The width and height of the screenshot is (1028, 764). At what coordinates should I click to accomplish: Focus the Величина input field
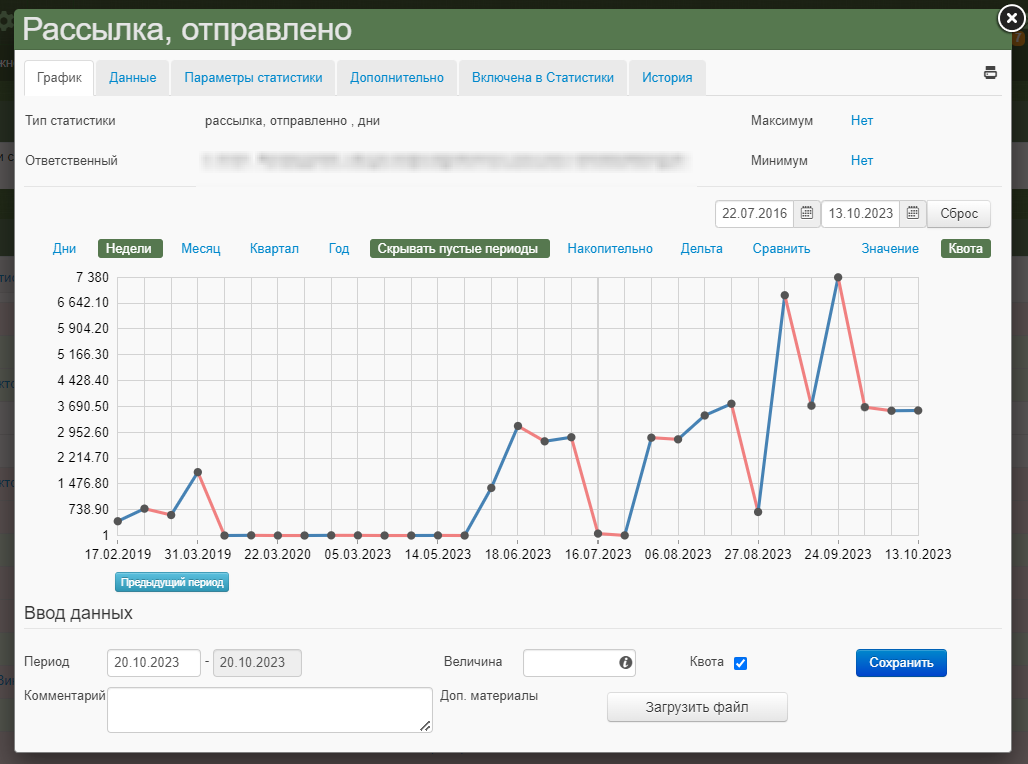click(579, 662)
